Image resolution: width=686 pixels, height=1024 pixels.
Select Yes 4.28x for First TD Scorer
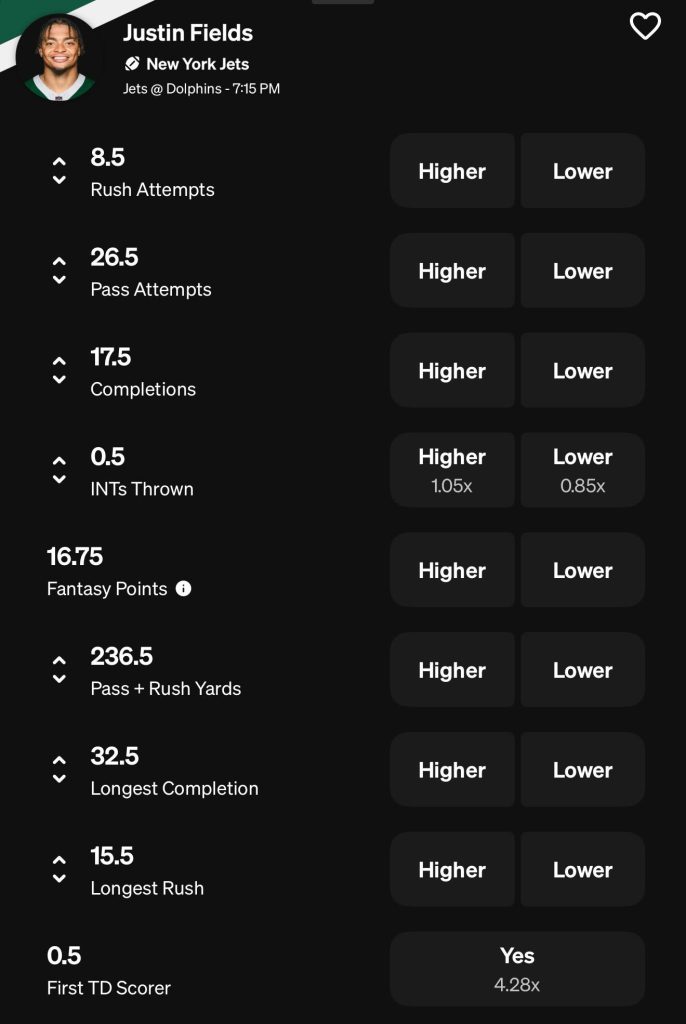pyautogui.click(x=517, y=969)
